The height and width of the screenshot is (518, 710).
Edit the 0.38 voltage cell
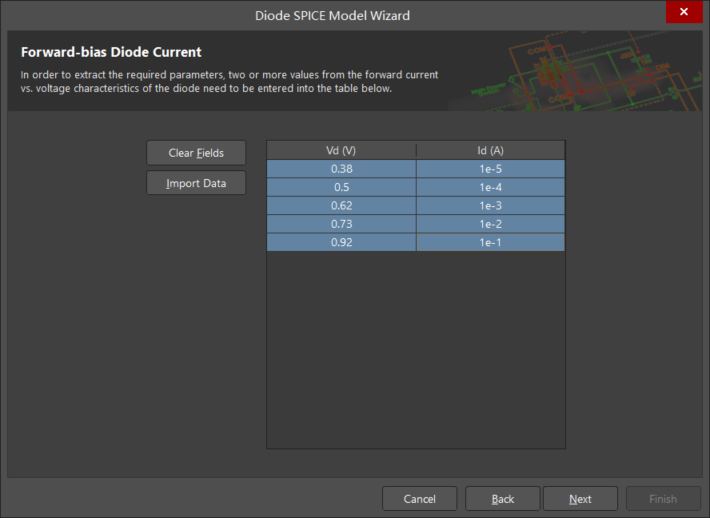click(x=341, y=169)
